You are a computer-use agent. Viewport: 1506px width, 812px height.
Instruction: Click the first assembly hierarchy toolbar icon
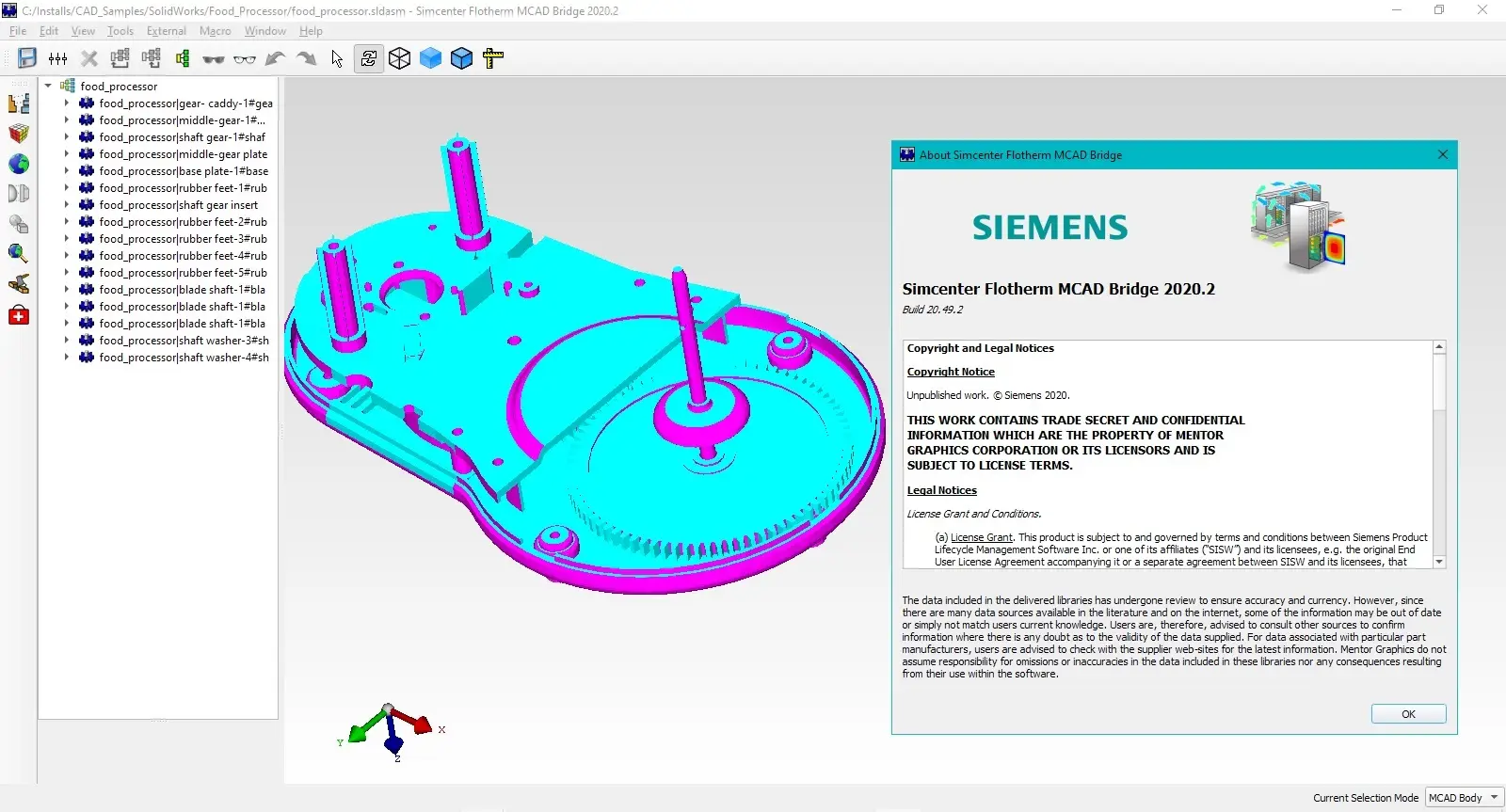click(120, 58)
